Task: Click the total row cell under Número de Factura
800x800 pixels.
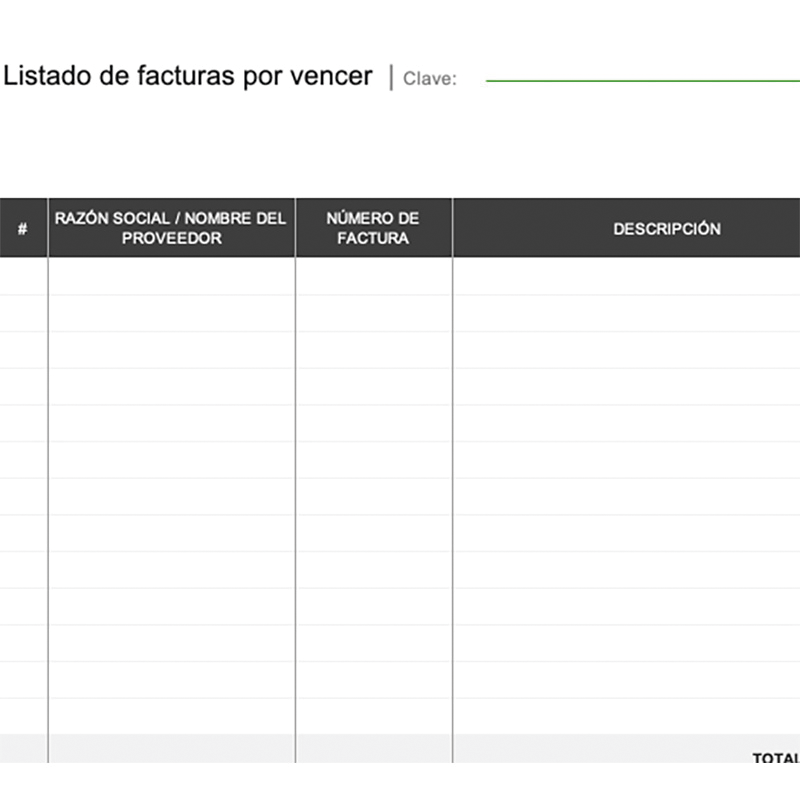Action: (x=373, y=750)
